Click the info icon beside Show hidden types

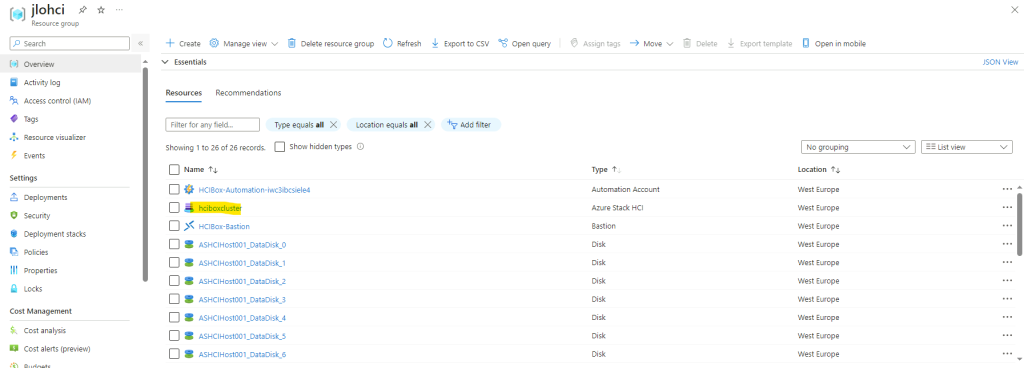(360, 147)
